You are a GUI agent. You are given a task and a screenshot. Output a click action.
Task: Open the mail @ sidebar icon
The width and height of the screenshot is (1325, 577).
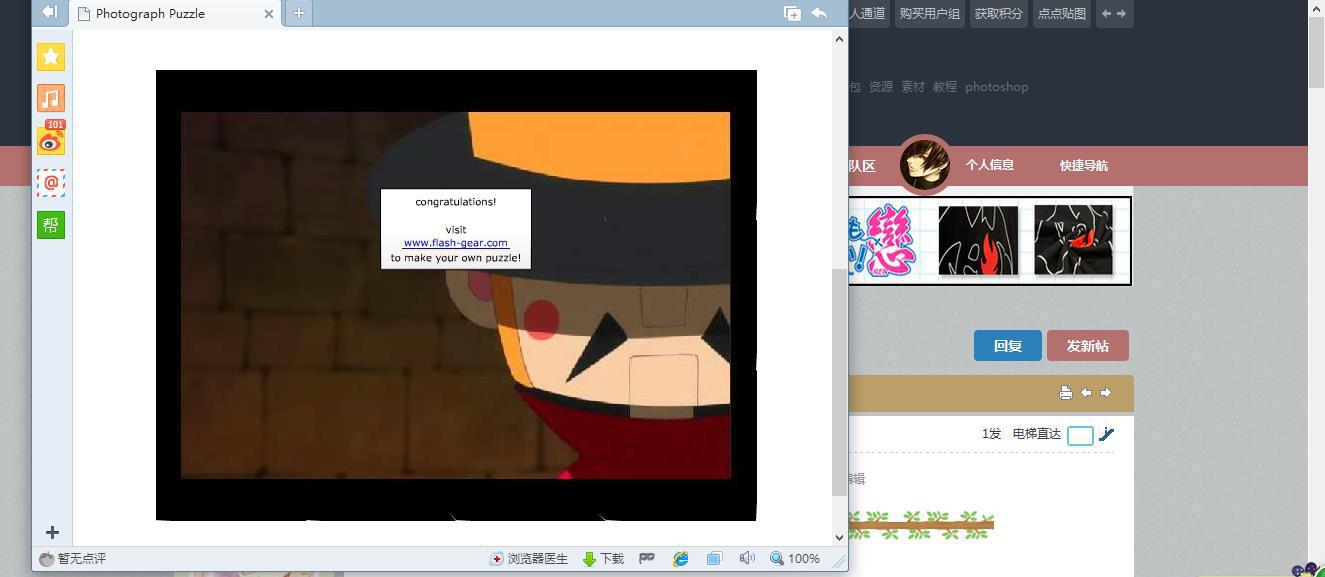pos(51,183)
